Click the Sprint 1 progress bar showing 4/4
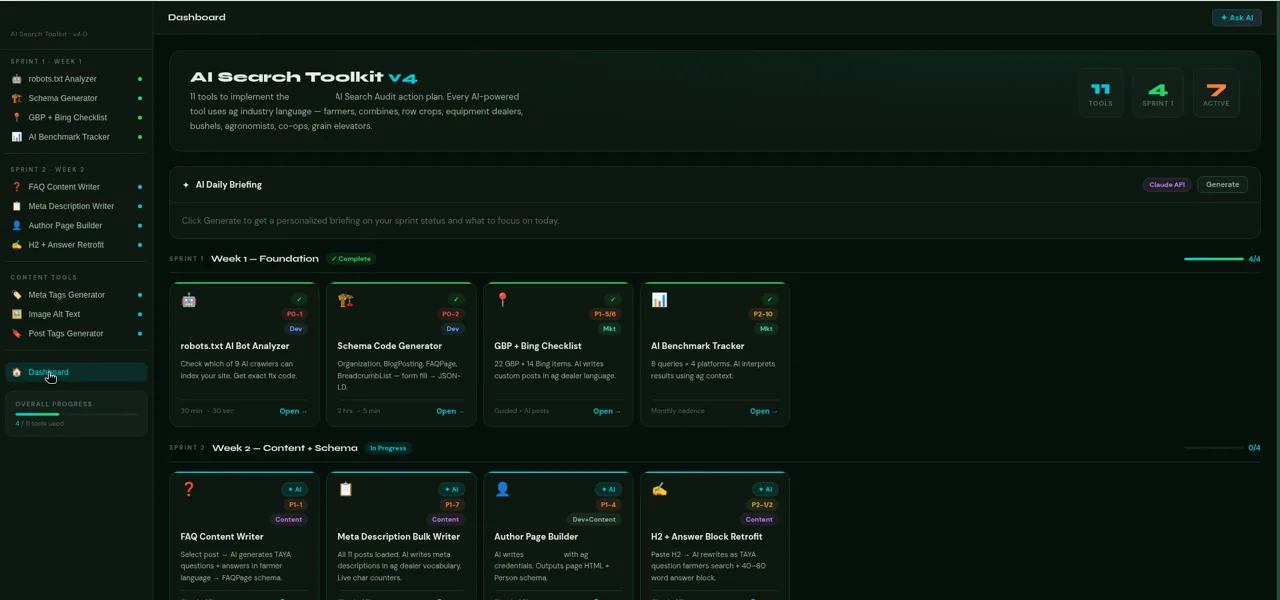1280x600 pixels. pyautogui.click(x=1214, y=259)
